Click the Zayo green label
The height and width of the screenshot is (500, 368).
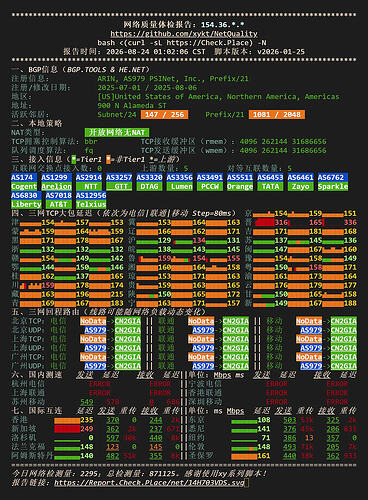coord(301,186)
